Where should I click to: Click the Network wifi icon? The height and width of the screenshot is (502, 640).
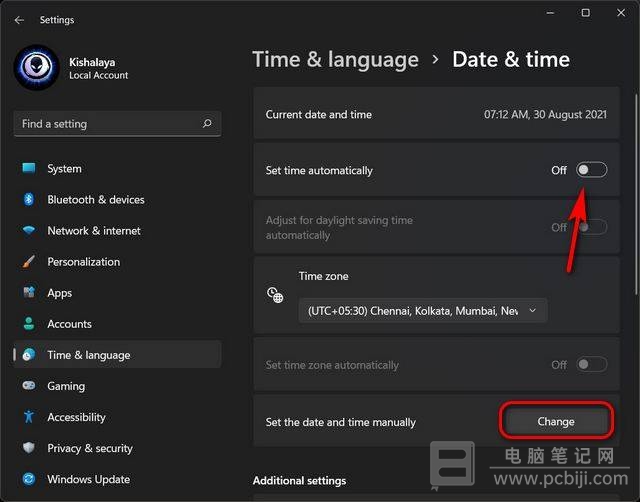[x=29, y=230]
